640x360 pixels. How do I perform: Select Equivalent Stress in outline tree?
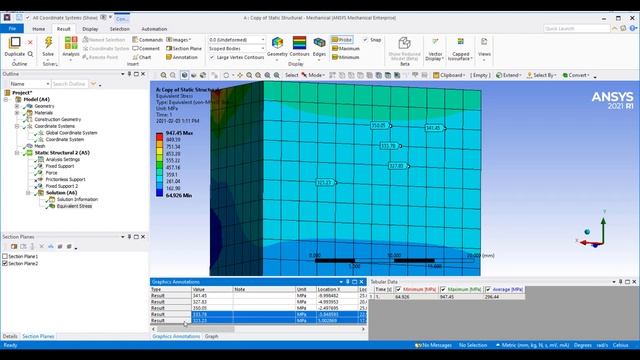pos(74,206)
